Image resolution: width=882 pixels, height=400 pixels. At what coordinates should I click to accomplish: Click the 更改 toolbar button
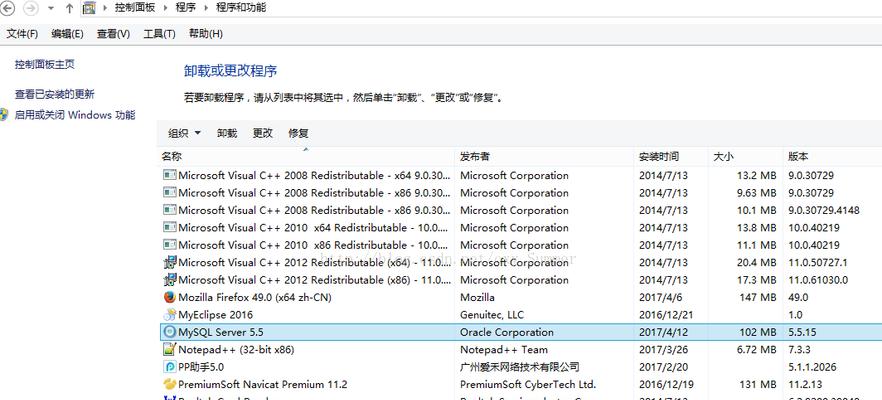pyautogui.click(x=262, y=133)
